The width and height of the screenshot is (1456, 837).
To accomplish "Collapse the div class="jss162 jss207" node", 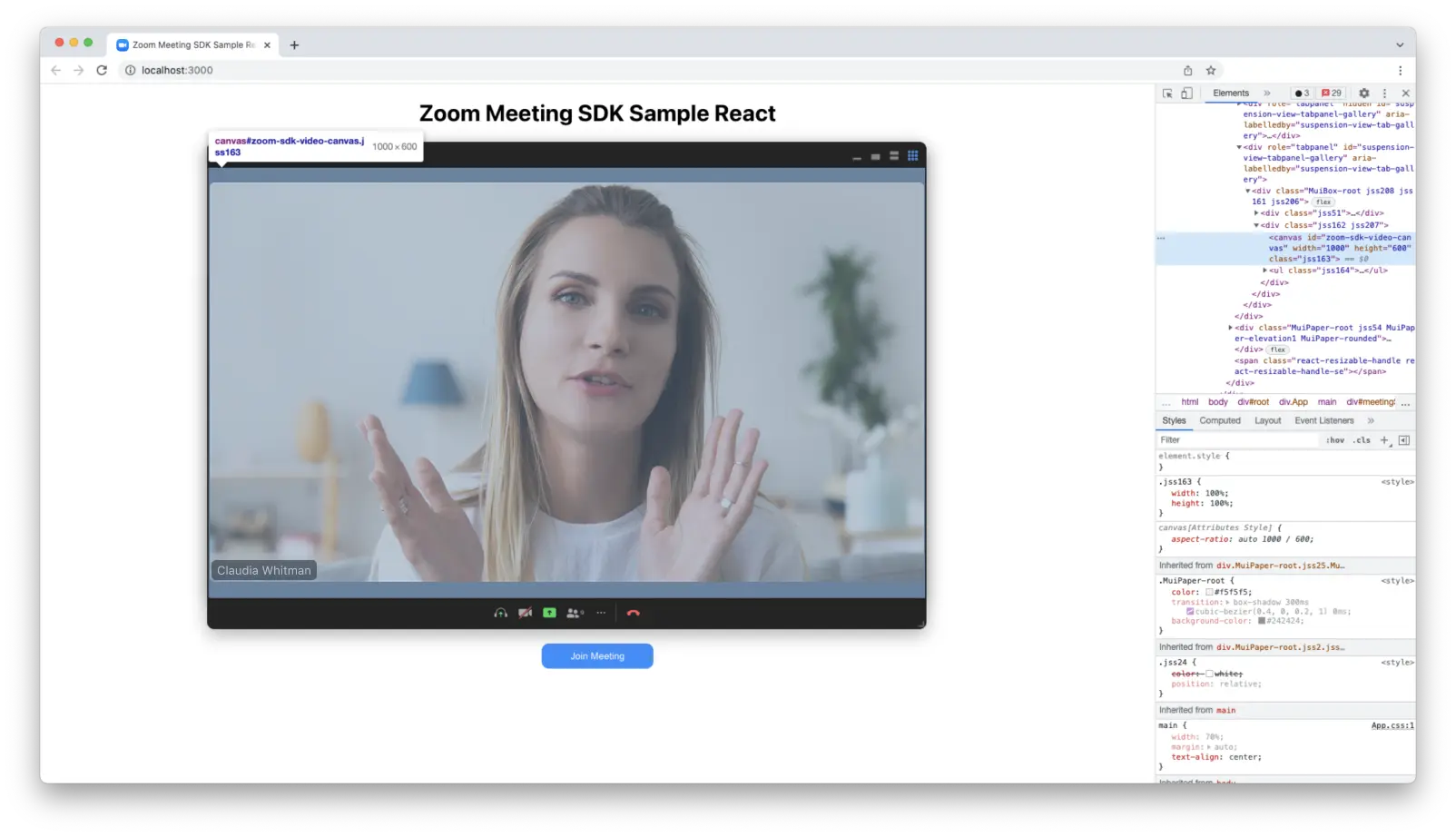I will 1257,225.
